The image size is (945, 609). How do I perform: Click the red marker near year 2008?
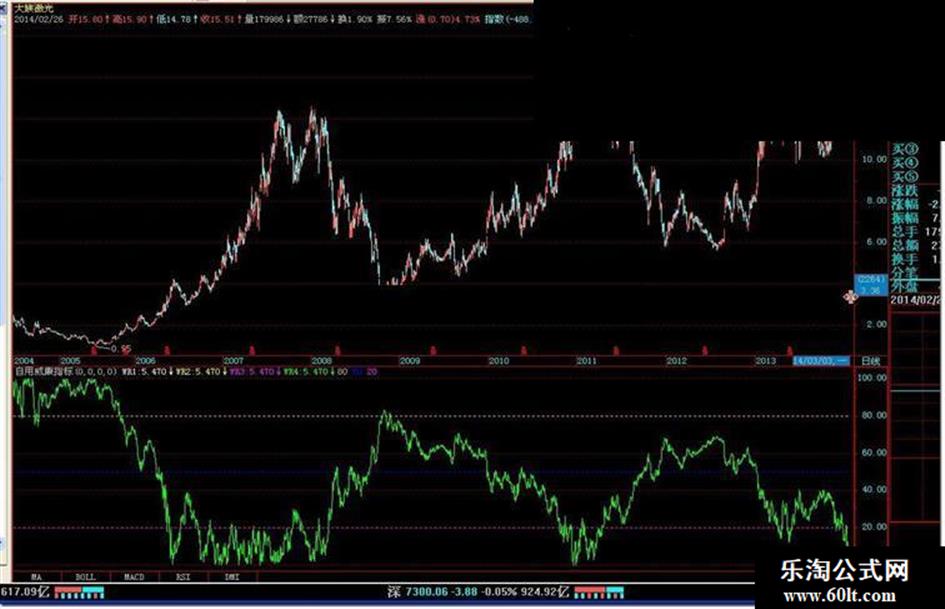(x=338, y=350)
